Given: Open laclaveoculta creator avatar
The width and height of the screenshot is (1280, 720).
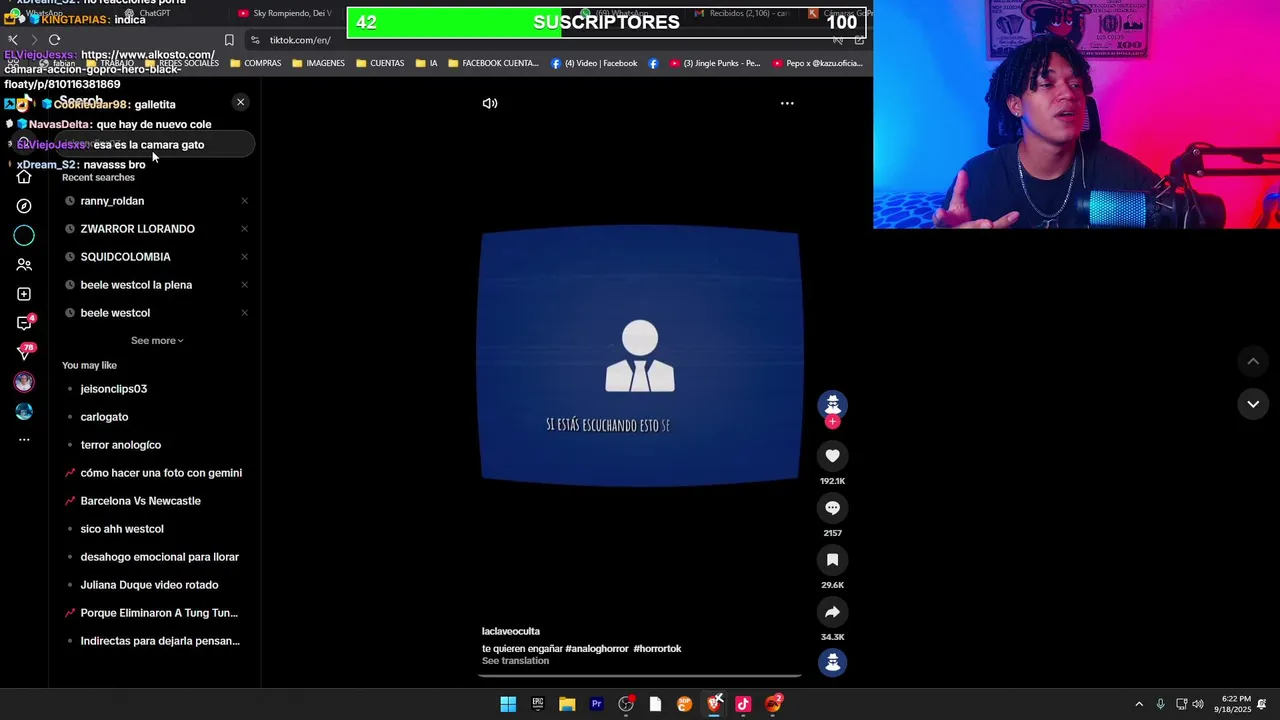Looking at the screenshot, I should click(x=832, y=404).
